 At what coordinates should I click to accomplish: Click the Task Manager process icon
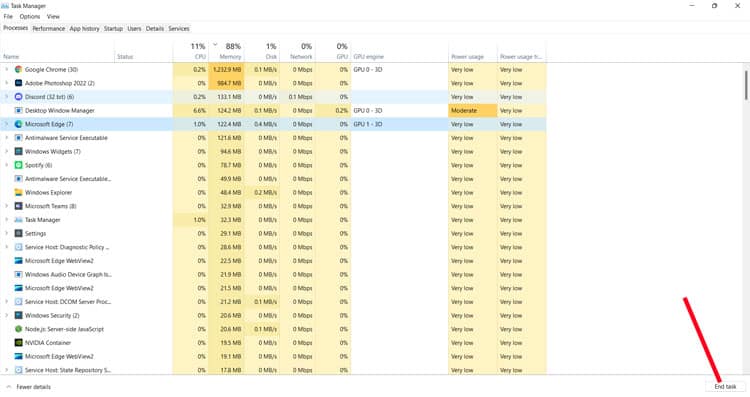point(18,220)
